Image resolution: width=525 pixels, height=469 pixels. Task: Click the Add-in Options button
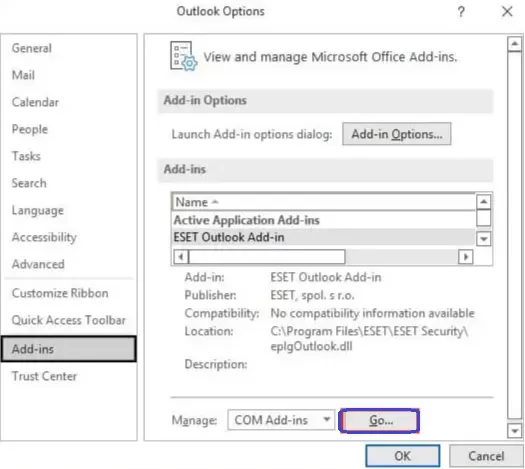coord(396,134)
